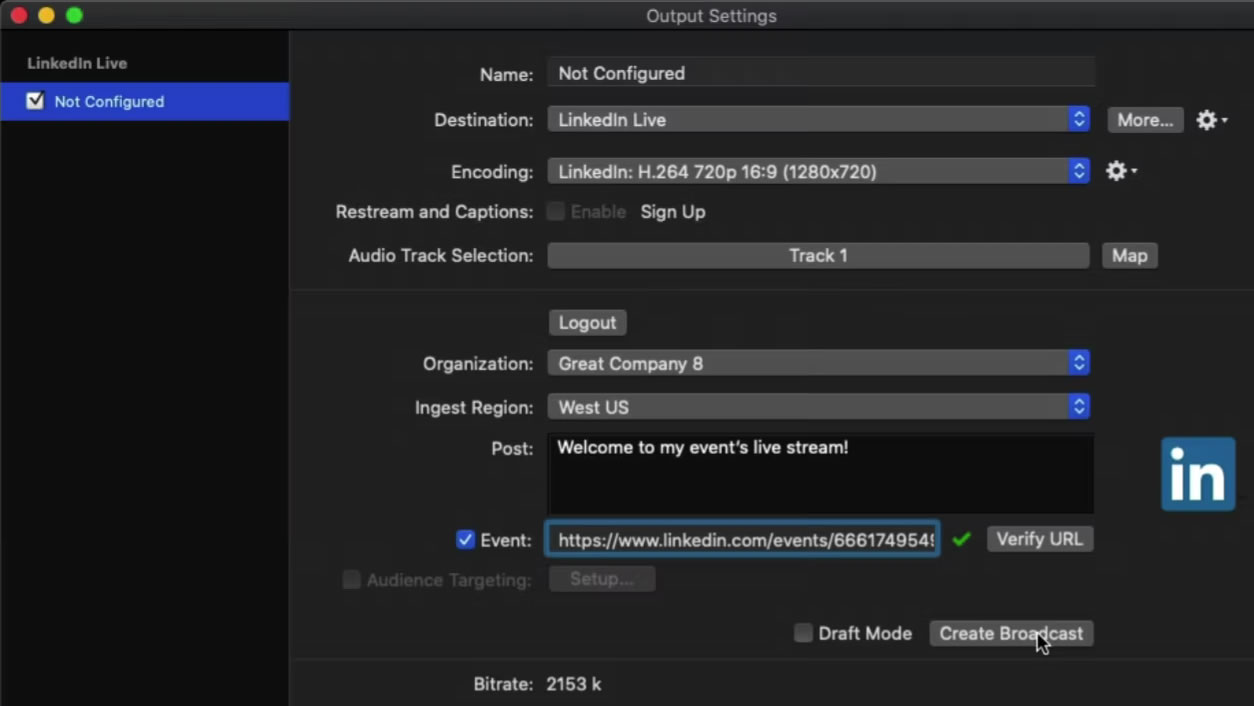Choose a different Organization from dropdown
Image resolution: width=1254 pixels, height=706 pixels.
[x=818, y=364]
